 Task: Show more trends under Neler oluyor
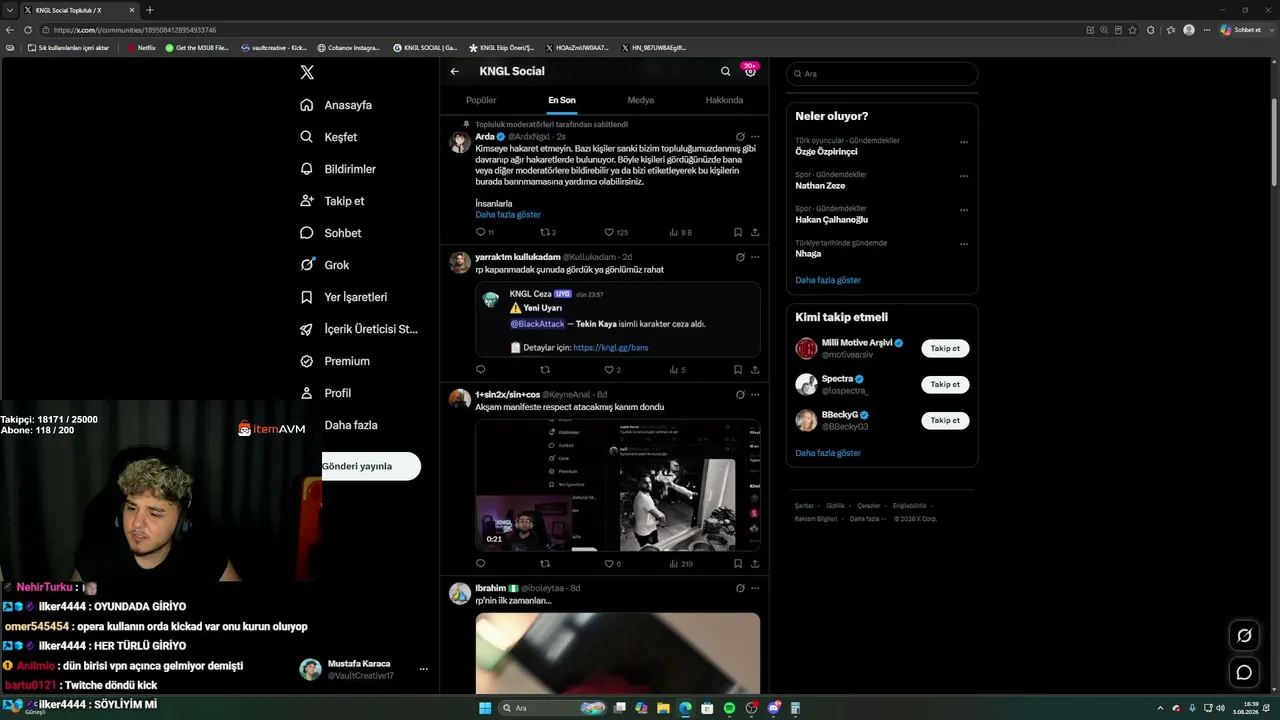pos(828,280)
